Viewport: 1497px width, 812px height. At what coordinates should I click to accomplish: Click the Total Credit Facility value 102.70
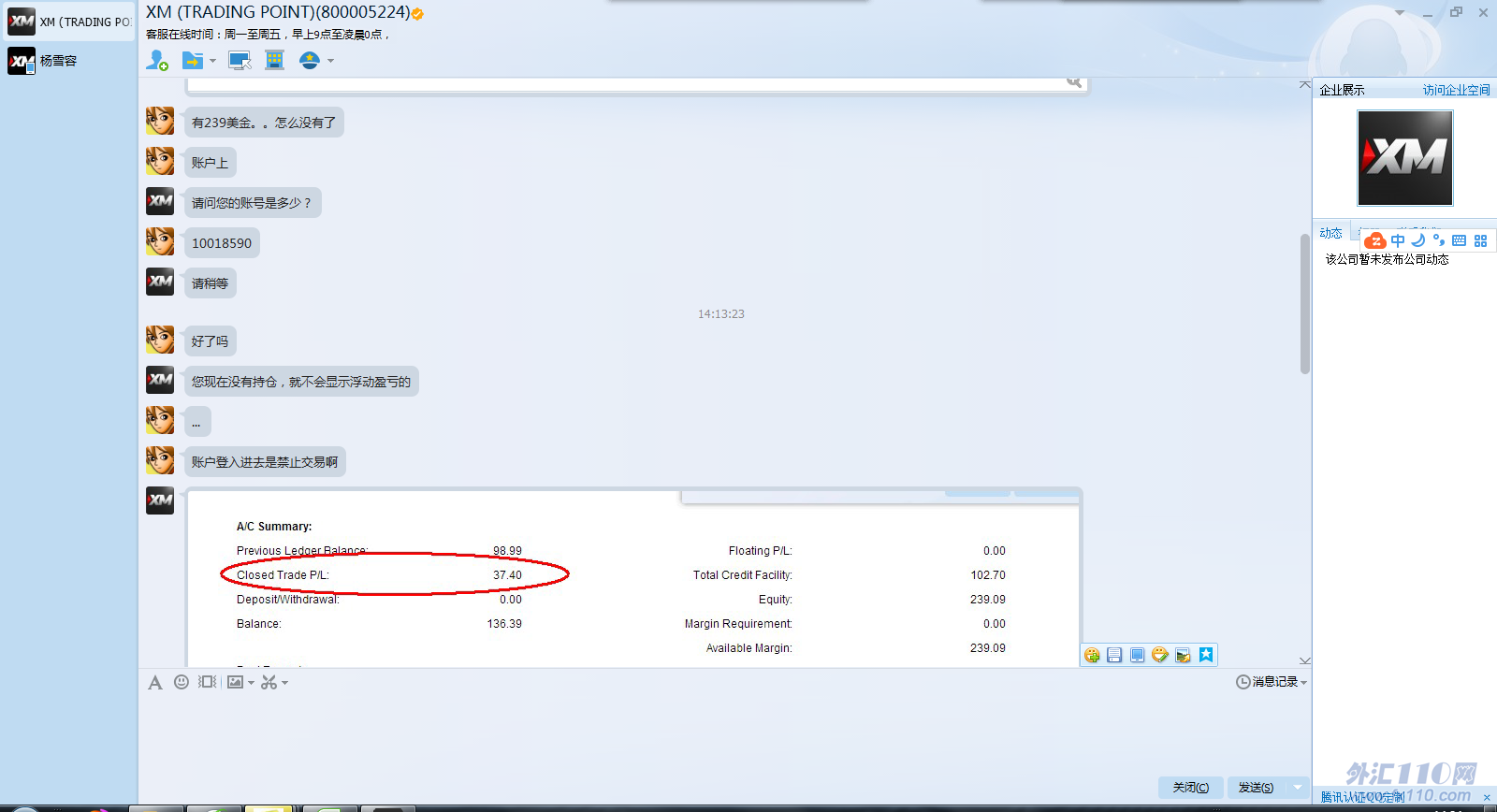pos(988,575)
